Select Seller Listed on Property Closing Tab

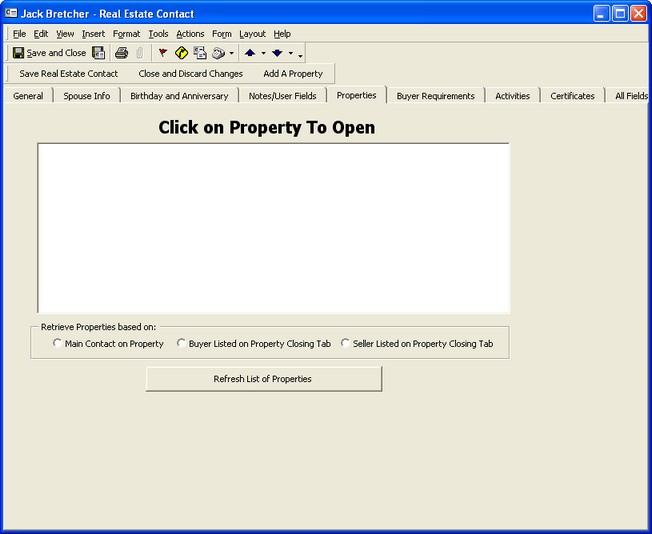point(345,343)
